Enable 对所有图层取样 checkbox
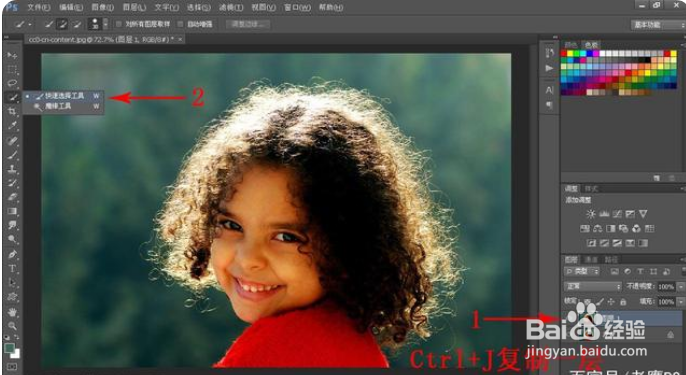686x375 pixels. [118, 25]
